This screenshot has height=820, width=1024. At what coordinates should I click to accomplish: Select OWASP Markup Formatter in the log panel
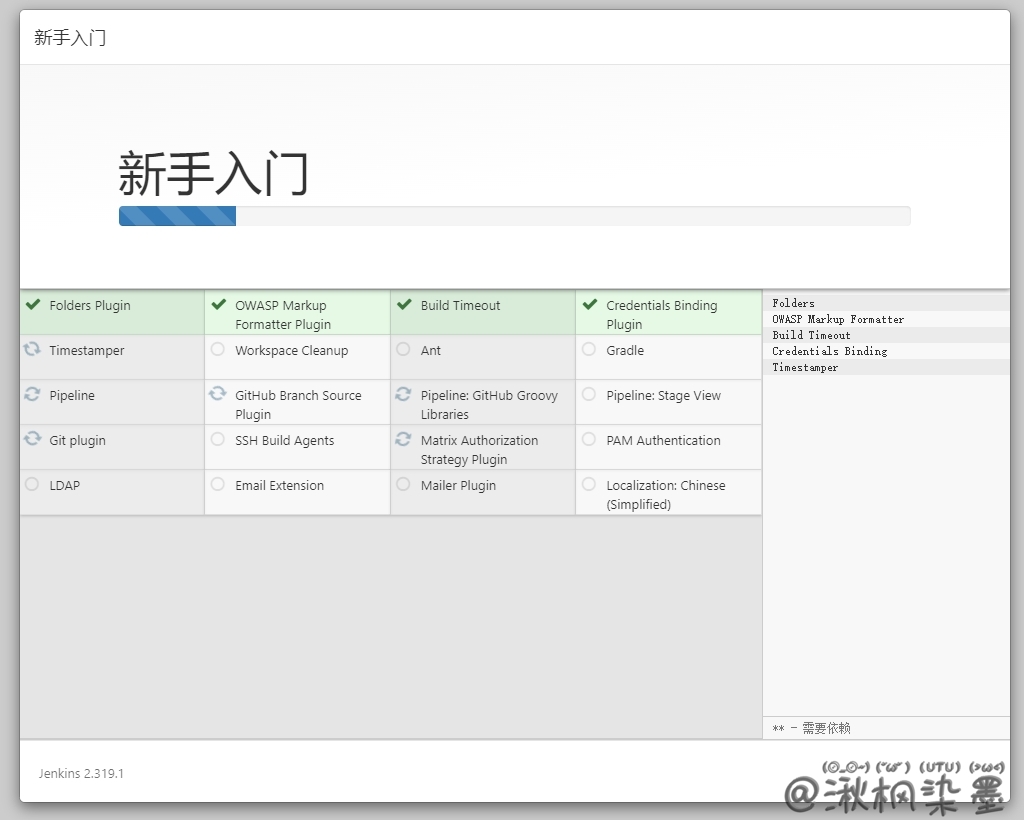pos(837,319)
